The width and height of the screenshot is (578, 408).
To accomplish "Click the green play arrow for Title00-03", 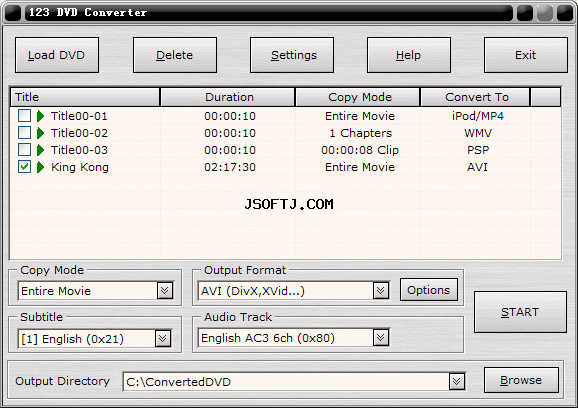I will [x=41, y=150].
